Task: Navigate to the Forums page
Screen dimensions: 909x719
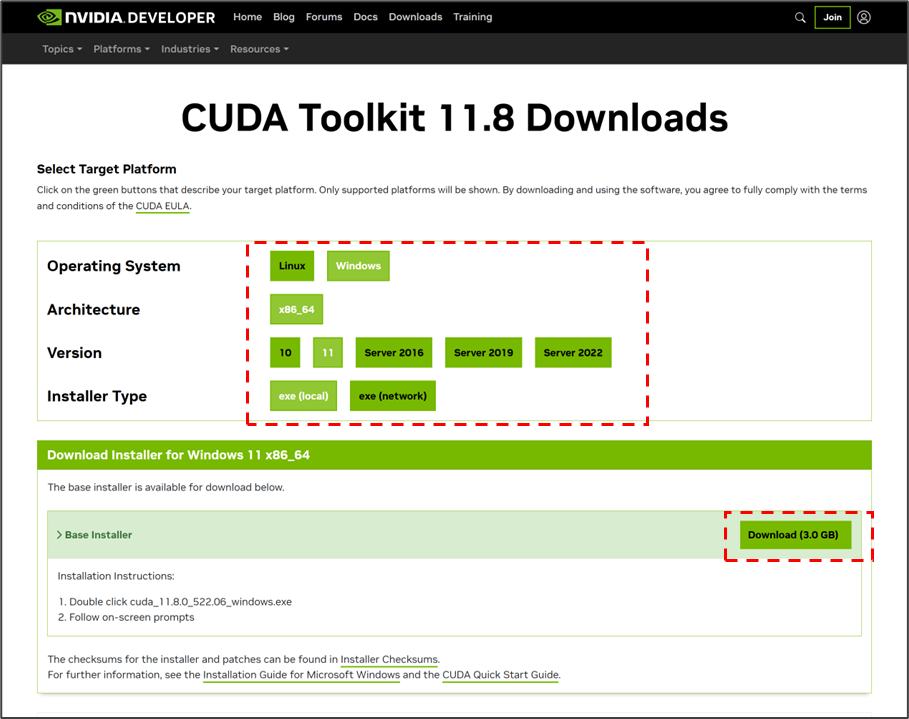Action: 324,17
